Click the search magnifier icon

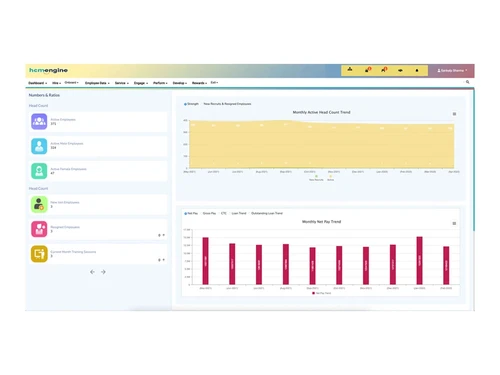coord(467,82)
